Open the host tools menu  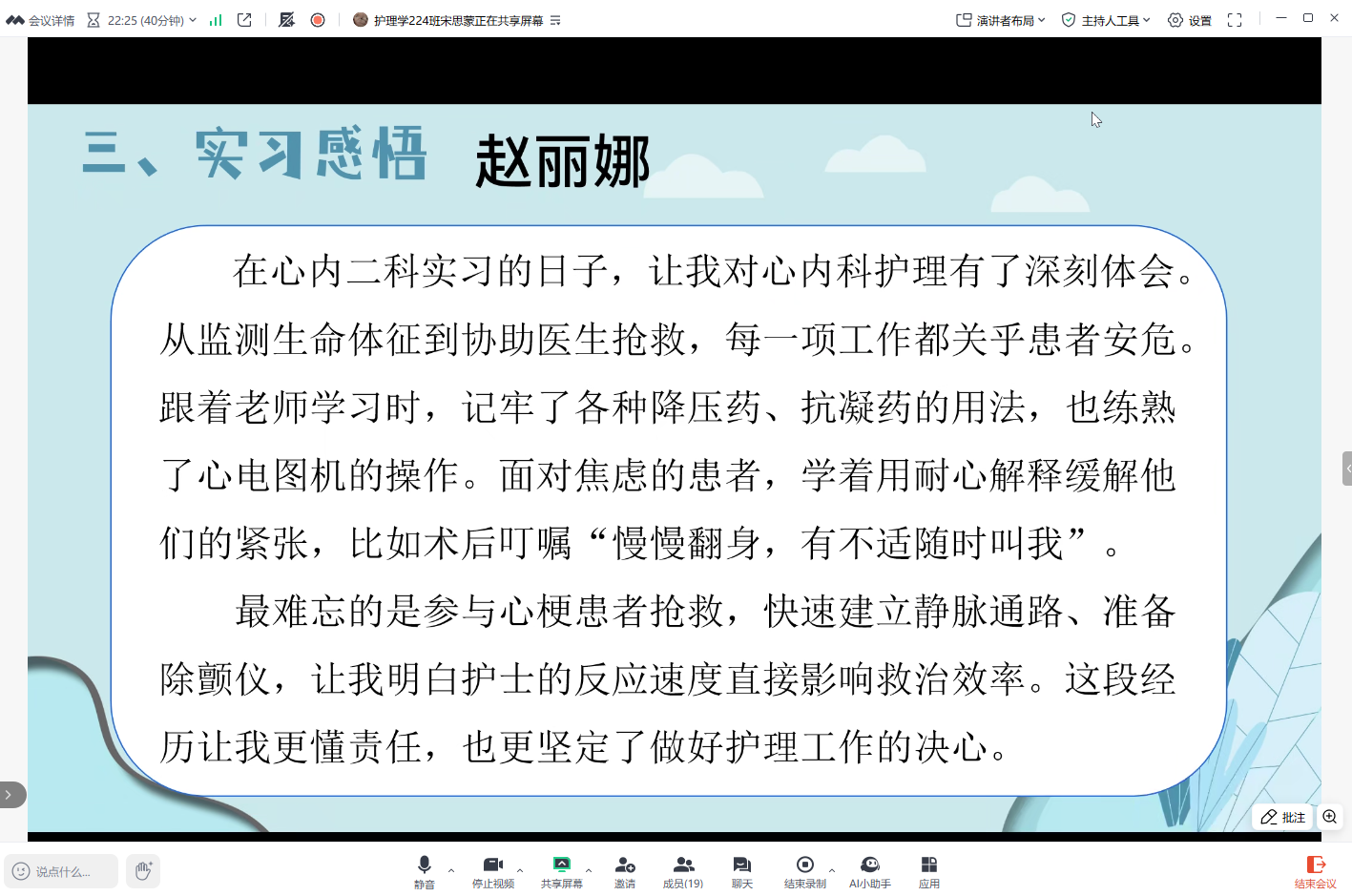pos(1106,20)
